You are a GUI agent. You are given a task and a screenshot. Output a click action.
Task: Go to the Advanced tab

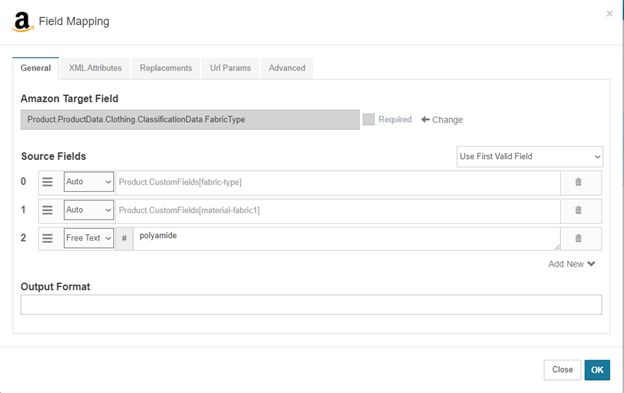tap(287, 68)
